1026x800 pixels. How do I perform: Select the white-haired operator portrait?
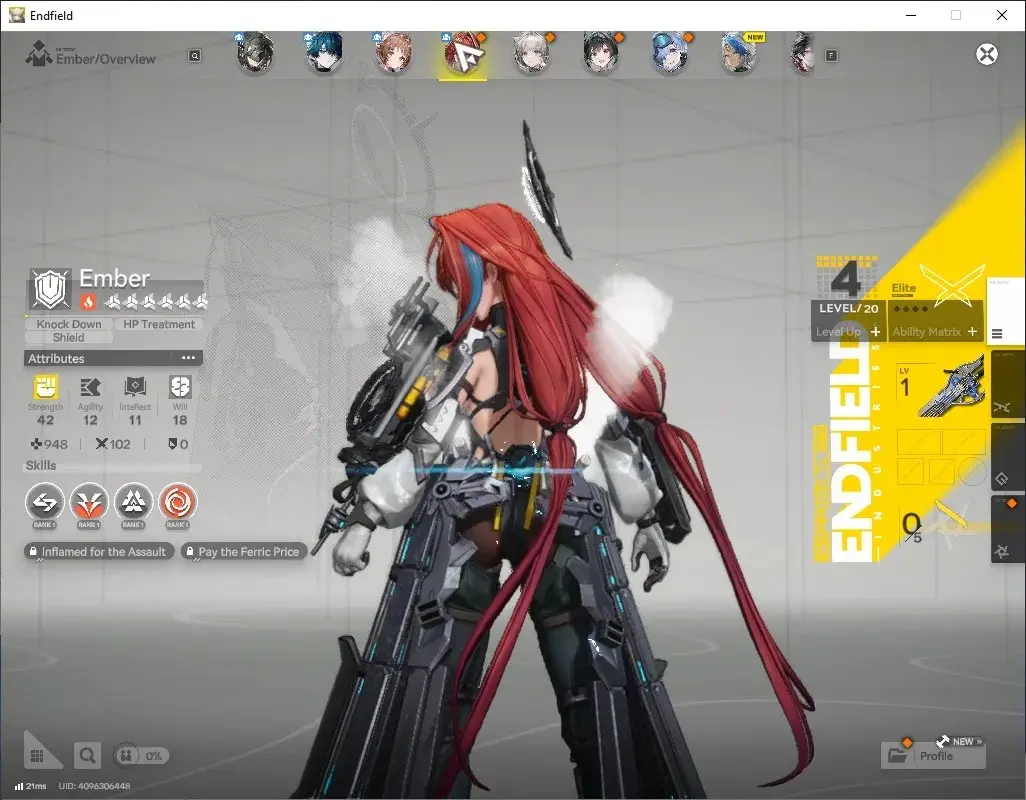531,53
